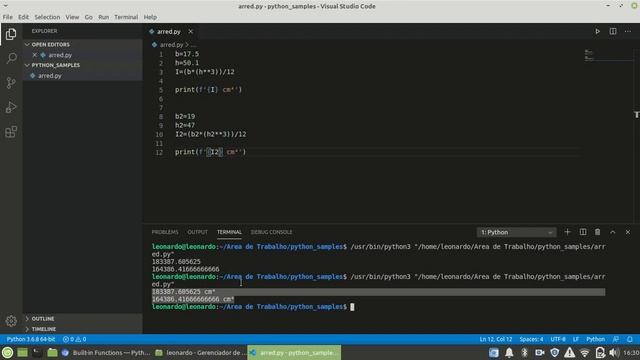
Task: Select the arred.py editor tab
Action: click(169, 31)
